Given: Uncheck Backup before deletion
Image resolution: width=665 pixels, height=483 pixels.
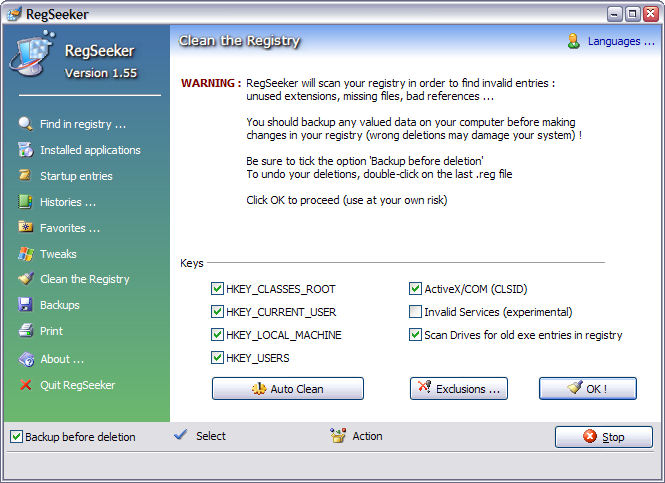Looking at the screenshot, I should coord(16,436).
